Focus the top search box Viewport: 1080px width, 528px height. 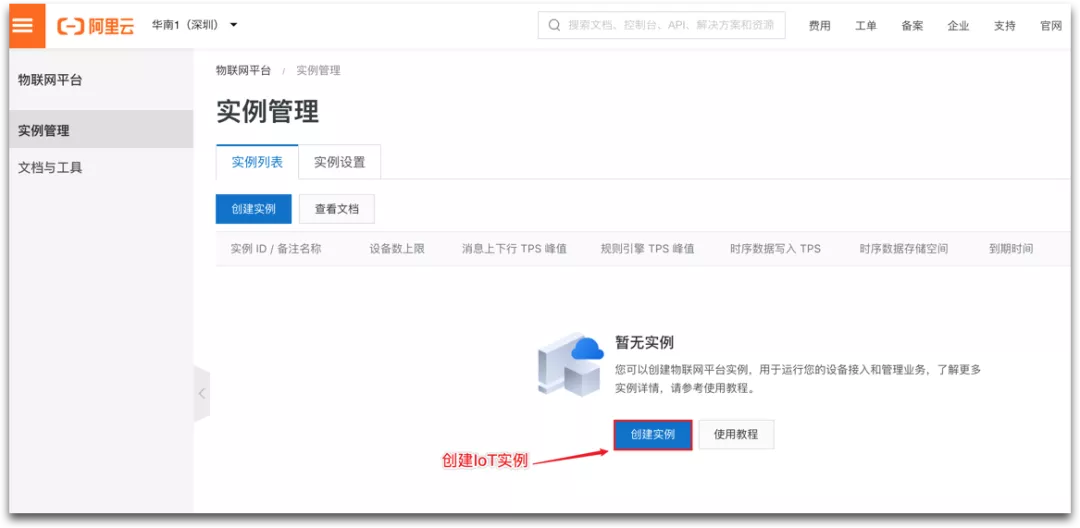(x=661, y=25)
